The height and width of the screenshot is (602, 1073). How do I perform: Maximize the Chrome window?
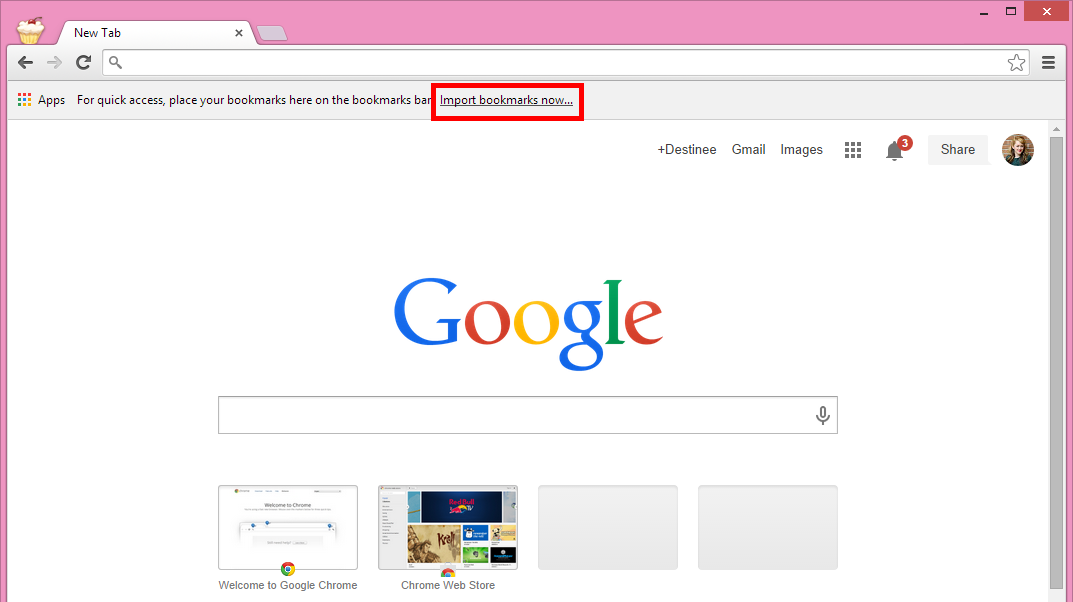click(1011, 12)
